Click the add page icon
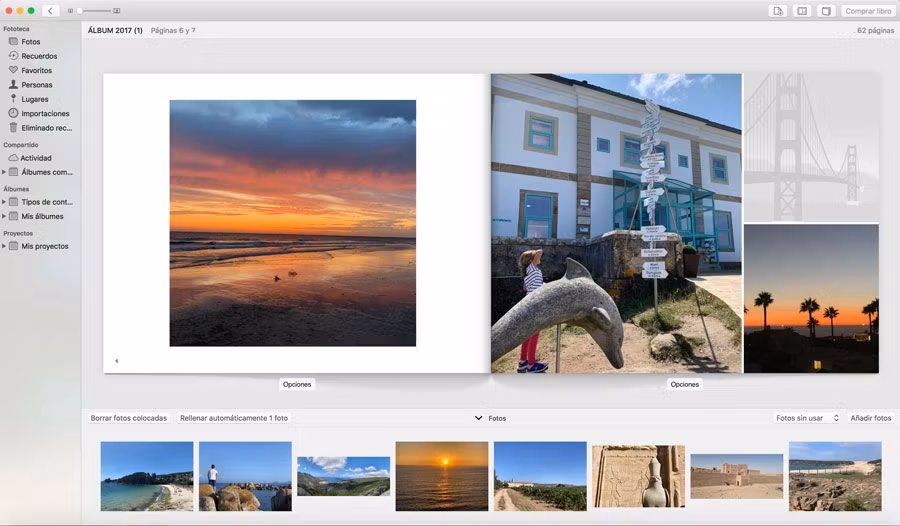900x526 pixels. point(778,11)
